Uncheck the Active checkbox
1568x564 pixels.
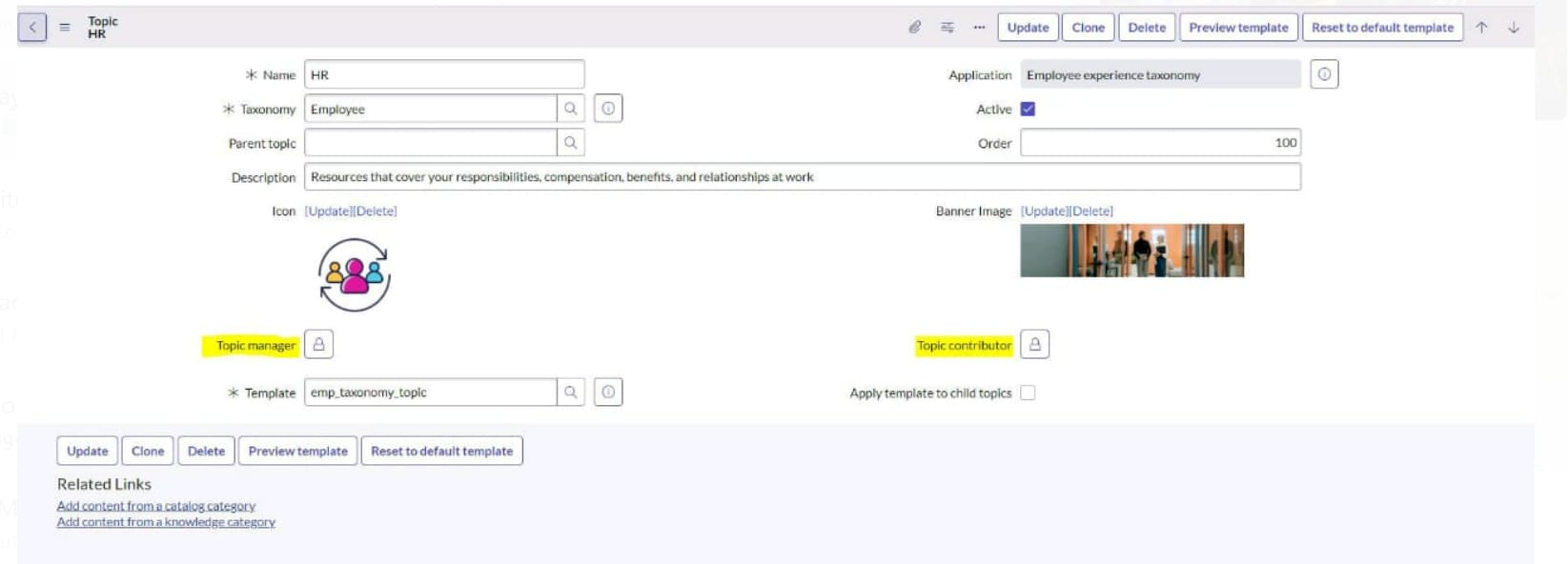[x=1028, y=110]
